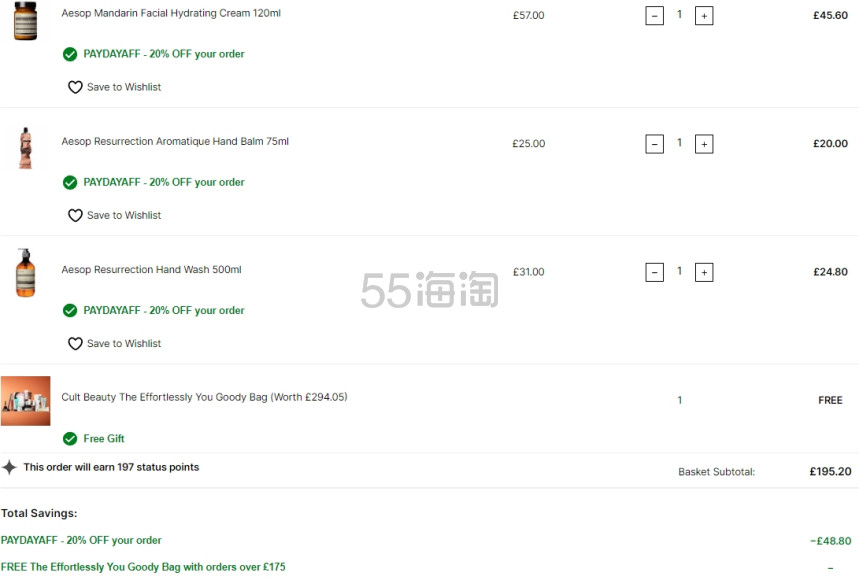This screenshot has height=580, width=859.
Task: Open Aesop Resurrection Aromatique Hand Balm 75ml link
Action: [x=175, y=141]
